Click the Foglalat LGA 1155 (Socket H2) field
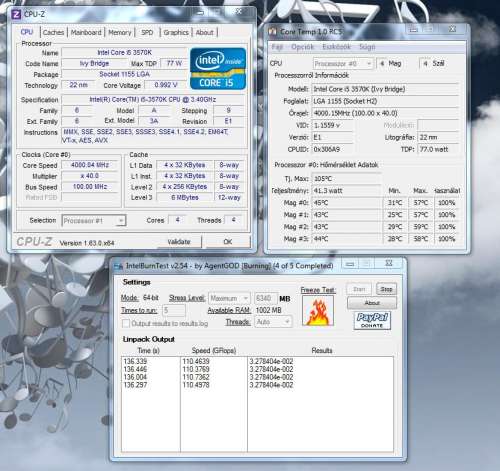The image size is (500, 471). pyautogui.click(x=385, y=101)
